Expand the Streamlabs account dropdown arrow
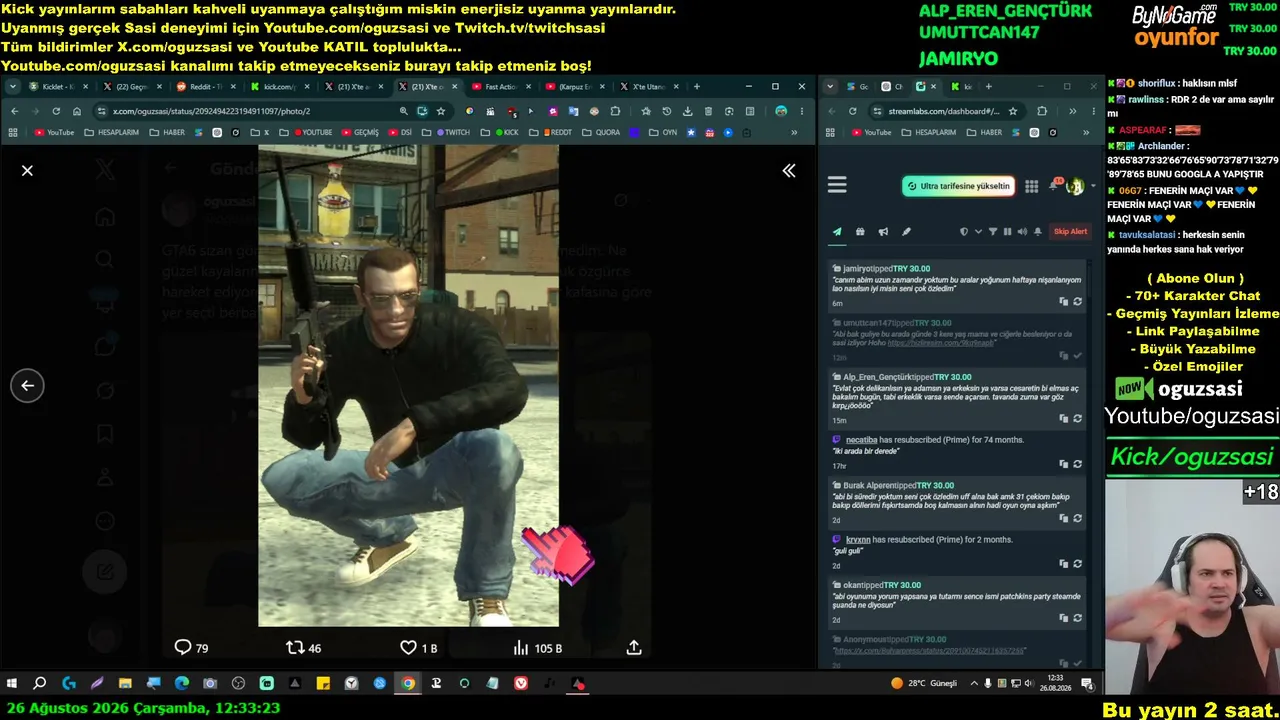 (x=1093, y=186)
